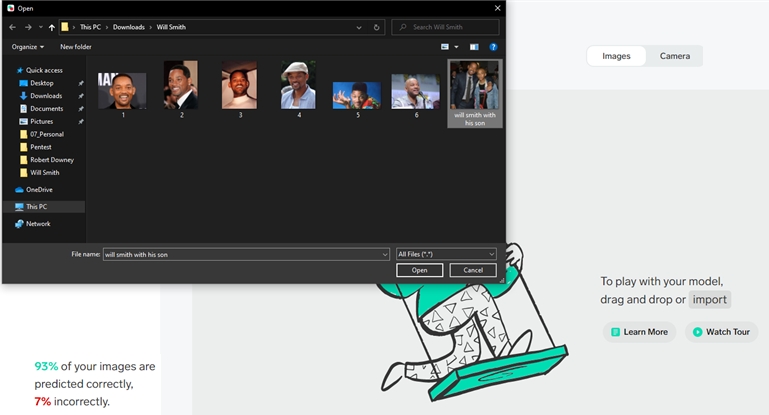Open the Organize menu
769x415 pixels.
coord(27,47)
